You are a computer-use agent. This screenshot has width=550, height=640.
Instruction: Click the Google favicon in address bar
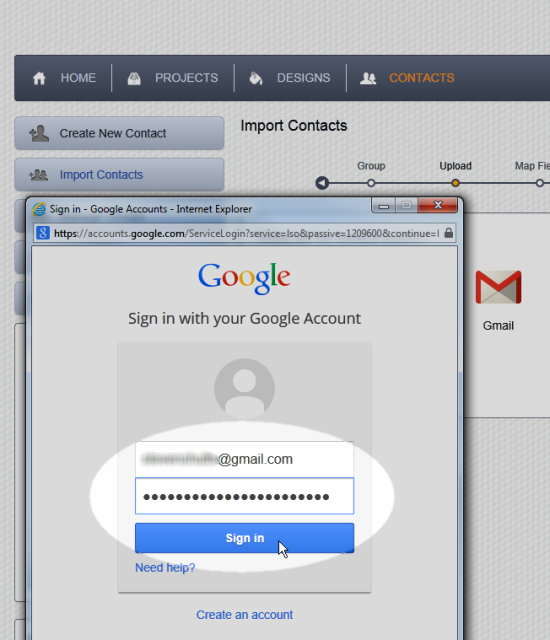point(43,233)
